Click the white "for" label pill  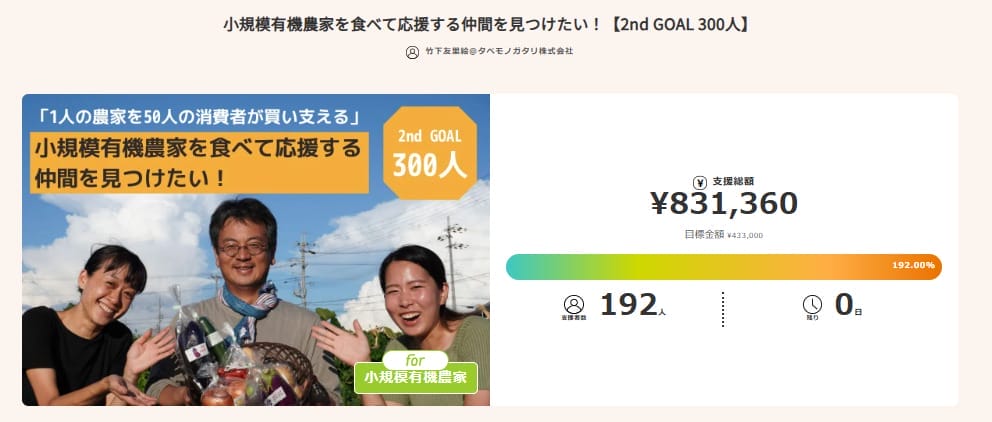click(x=415, y=358)
